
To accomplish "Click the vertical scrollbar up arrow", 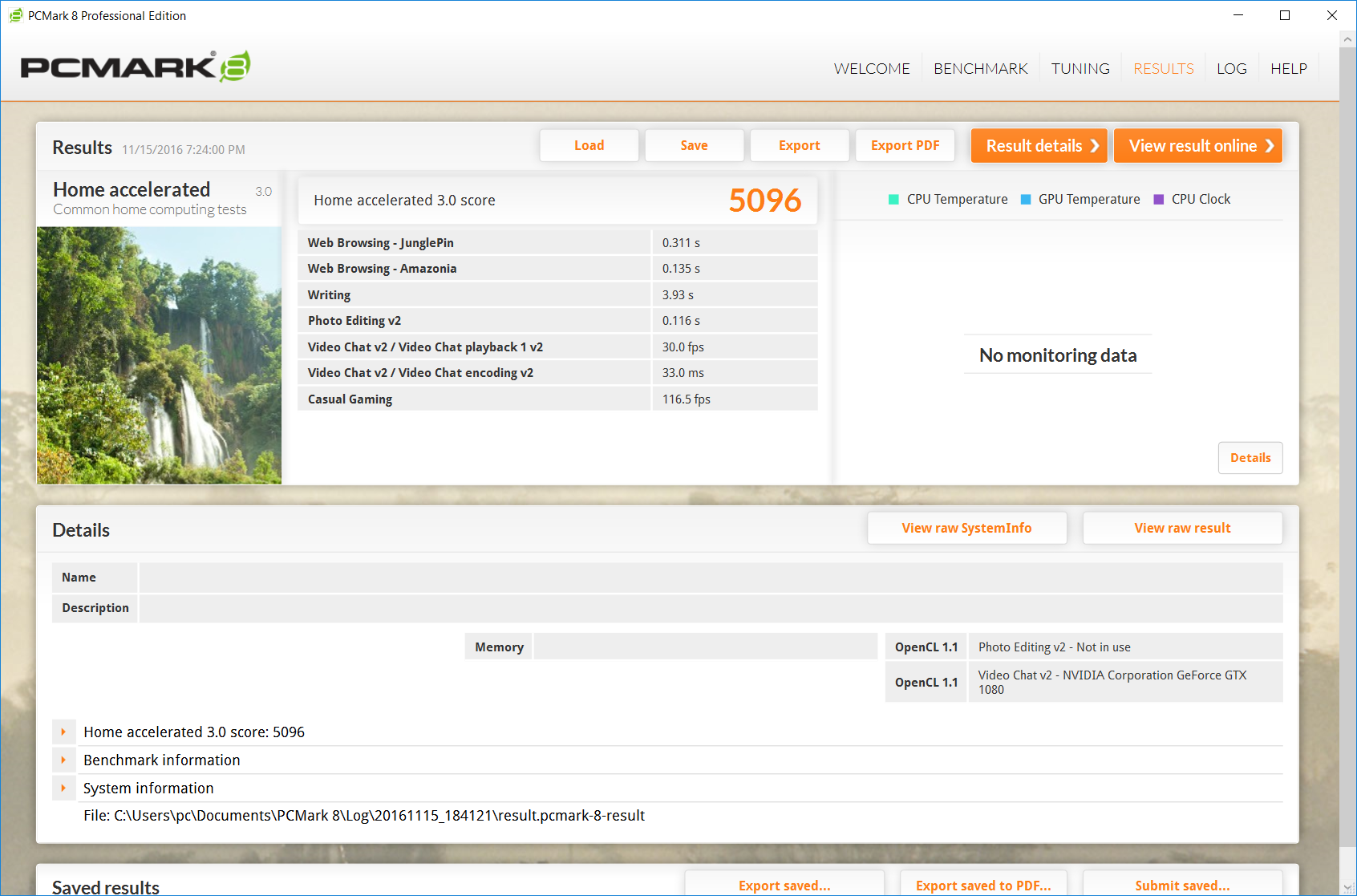I will (1348, 39).
